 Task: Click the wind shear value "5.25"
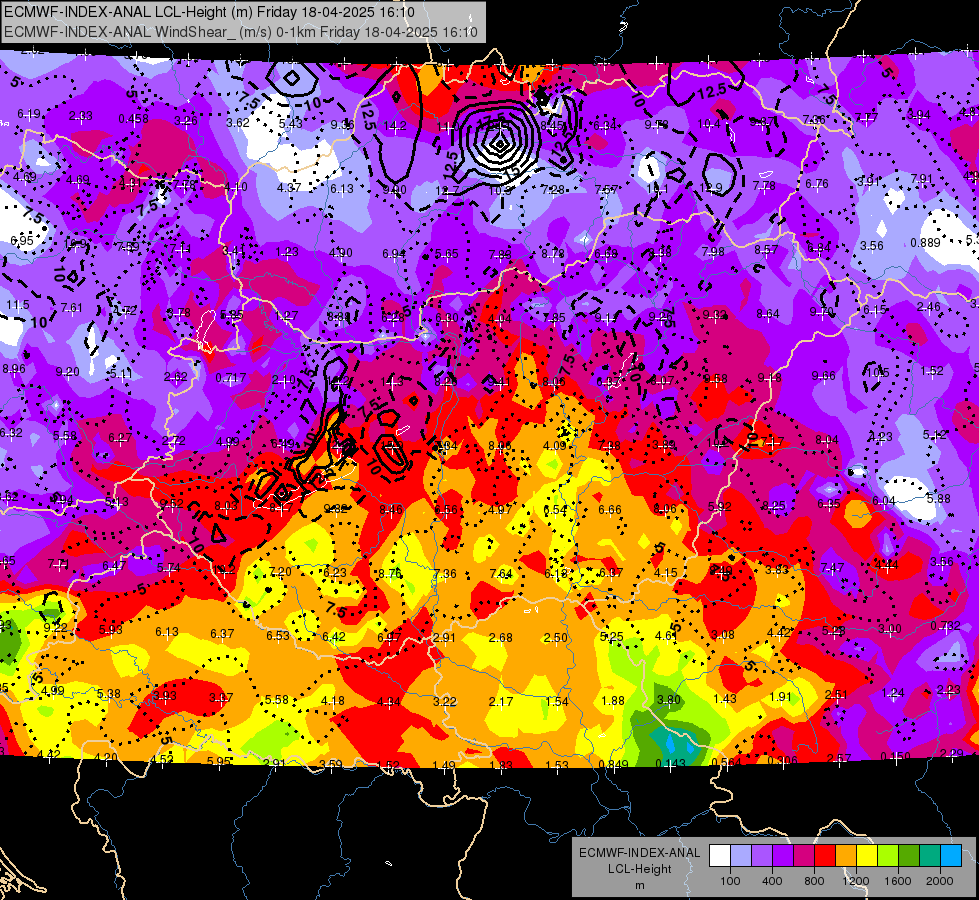click(x=611, y=636)
